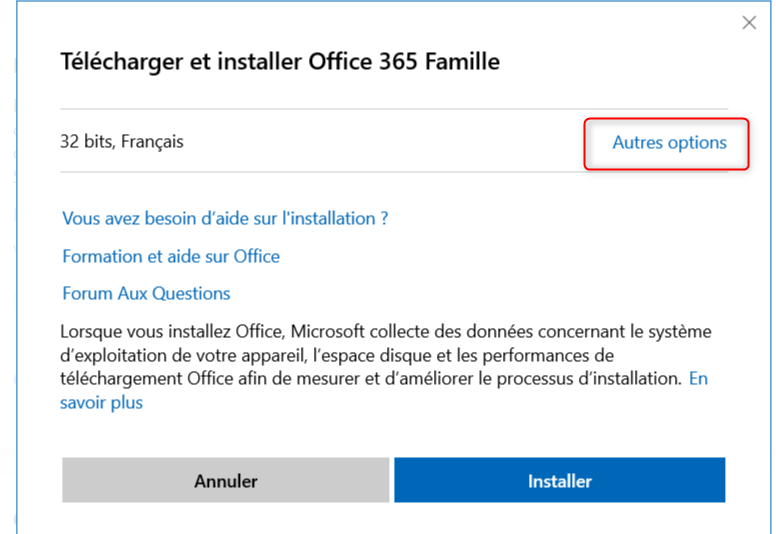Click the word 'Français' in version line

click(x=152, y=142)
